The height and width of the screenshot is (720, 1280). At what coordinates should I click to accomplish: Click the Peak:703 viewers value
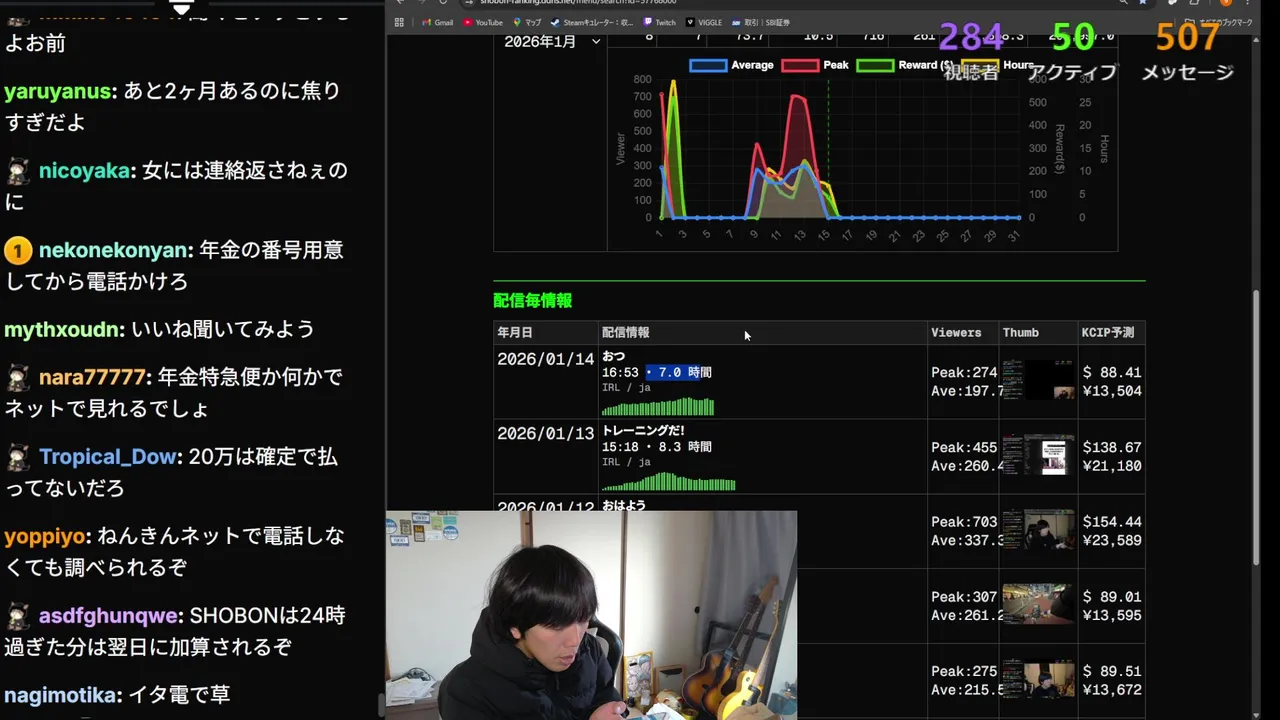[x=964, y=522]
